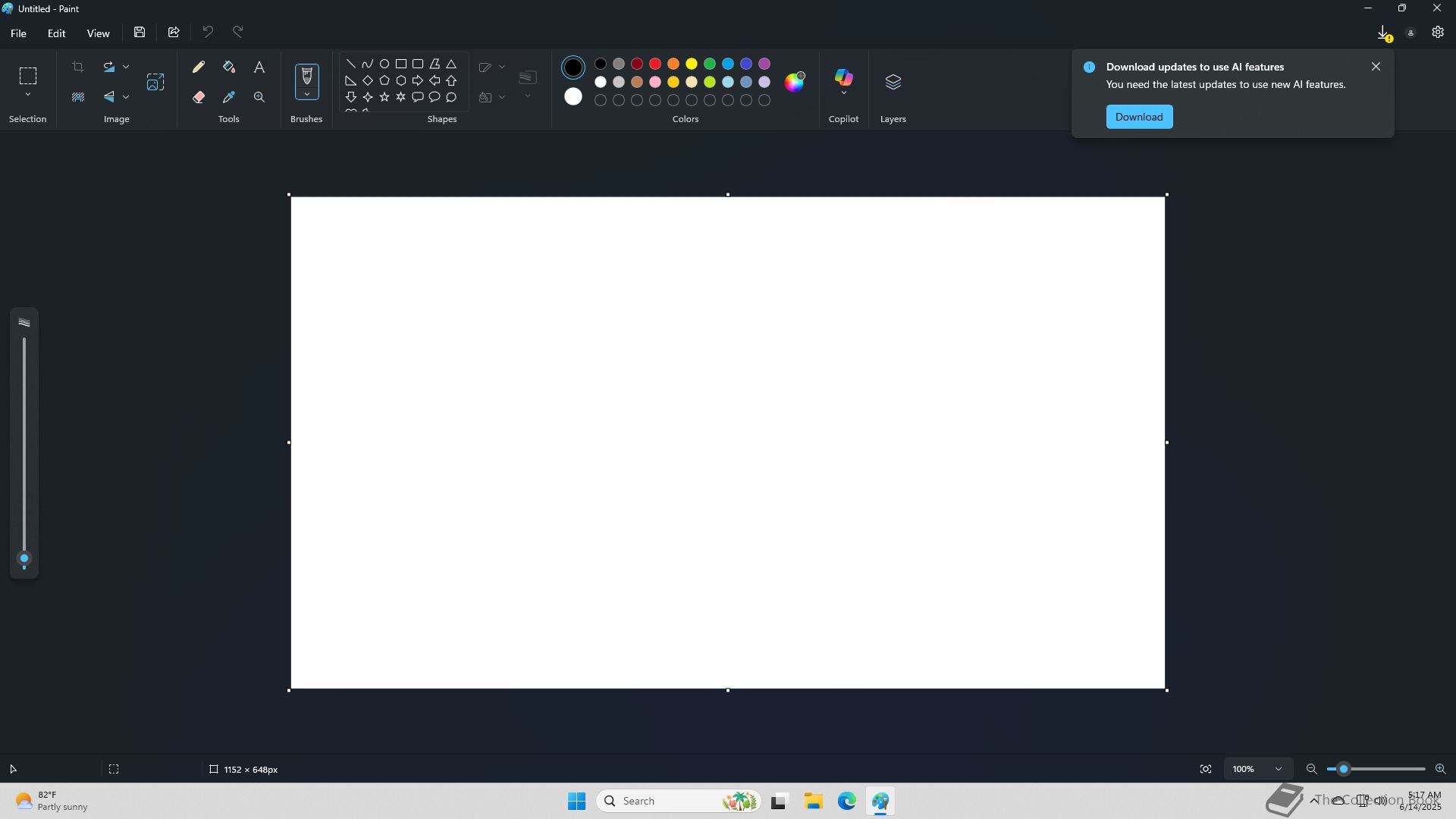Click the Remove background icon
The height and width of the screenshot is (819, 1456).
pos(78,97)
